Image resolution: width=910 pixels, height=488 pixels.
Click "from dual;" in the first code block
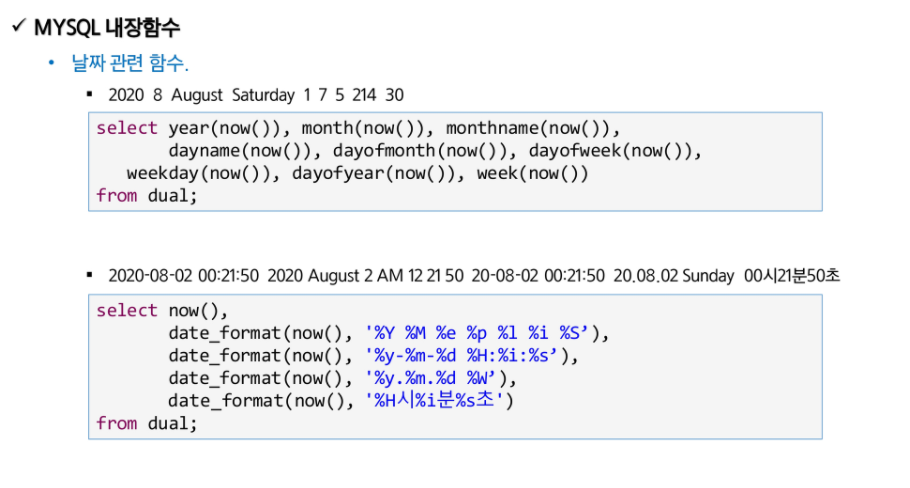(147, 196)
